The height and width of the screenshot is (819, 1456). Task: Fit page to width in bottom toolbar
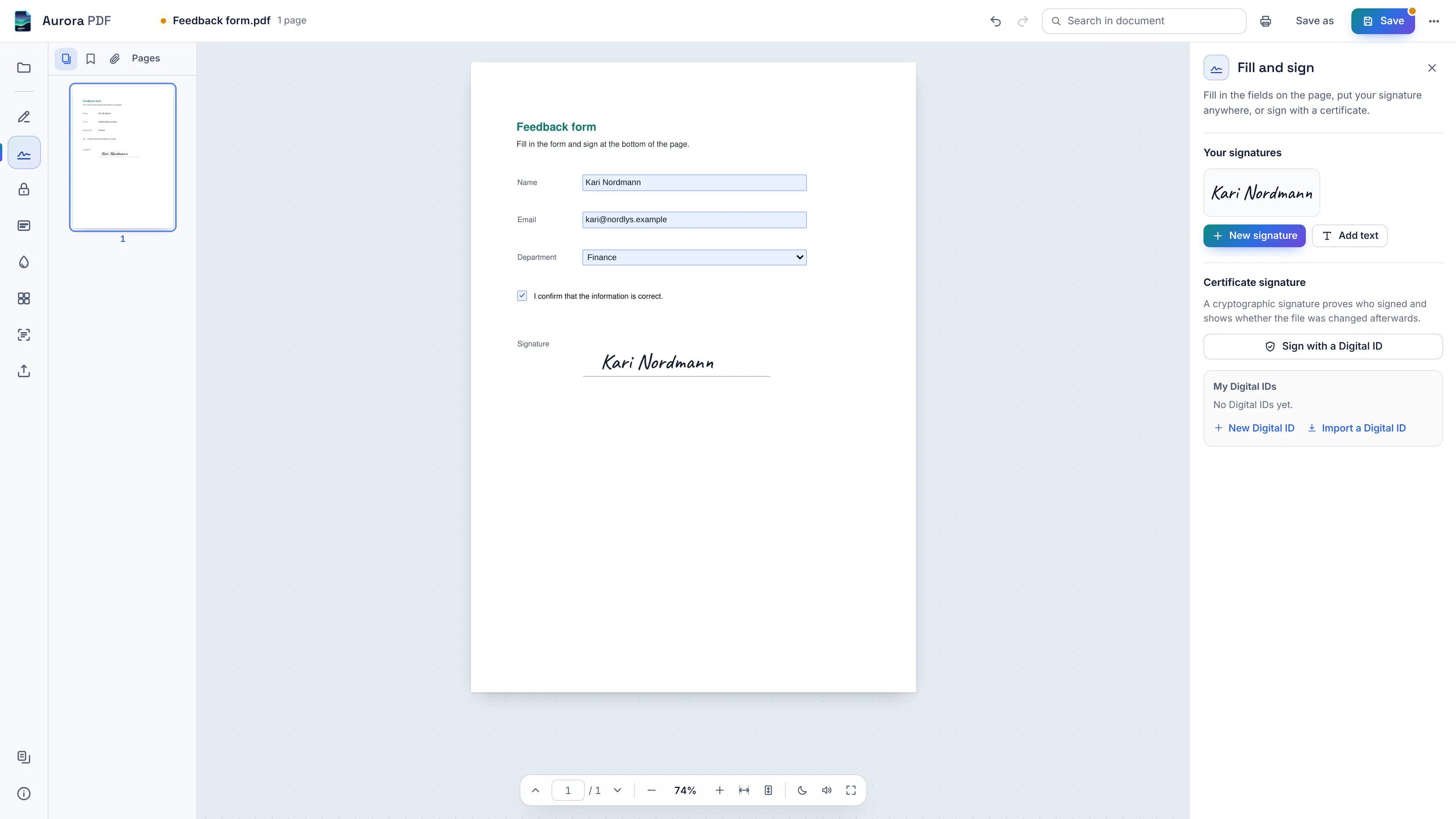coord(744,790)
